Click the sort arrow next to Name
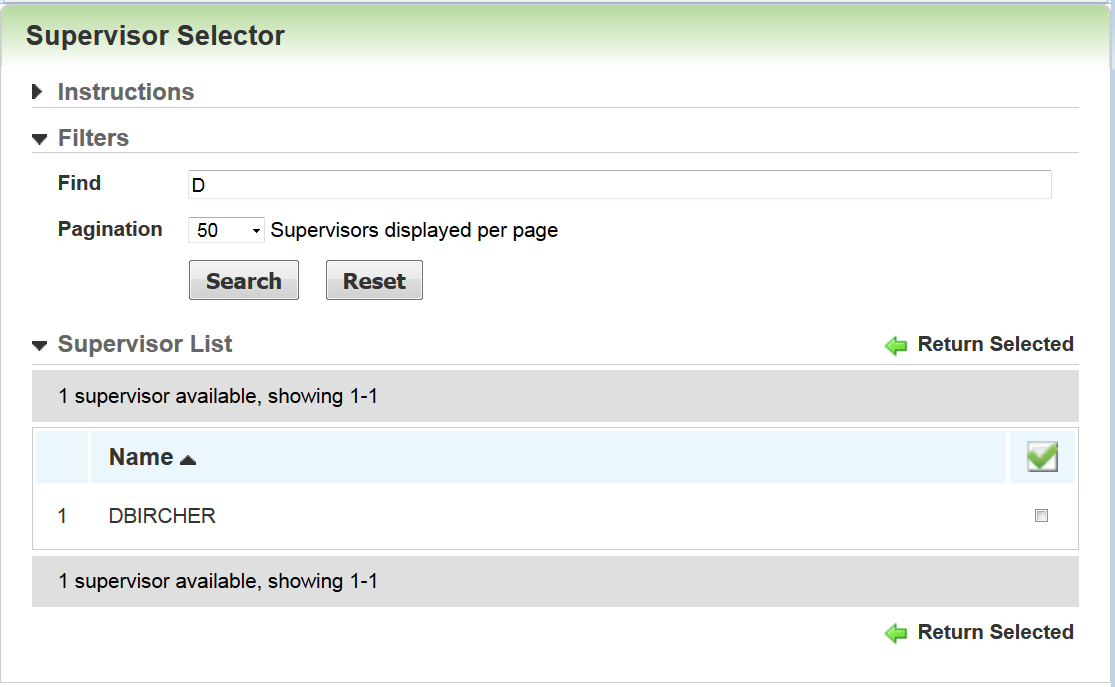 [188, 460]
